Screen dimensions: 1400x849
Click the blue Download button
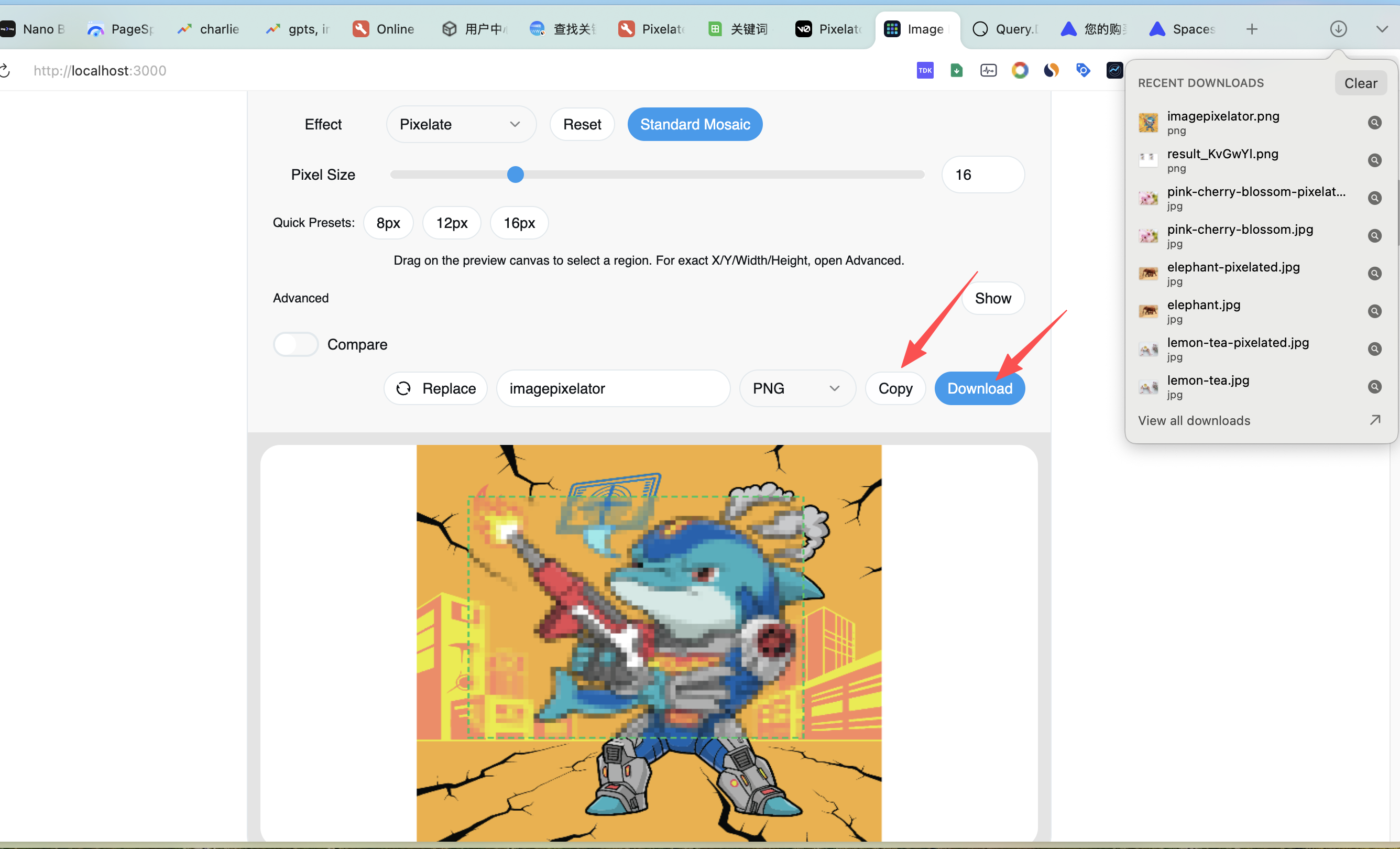[979, 389]
